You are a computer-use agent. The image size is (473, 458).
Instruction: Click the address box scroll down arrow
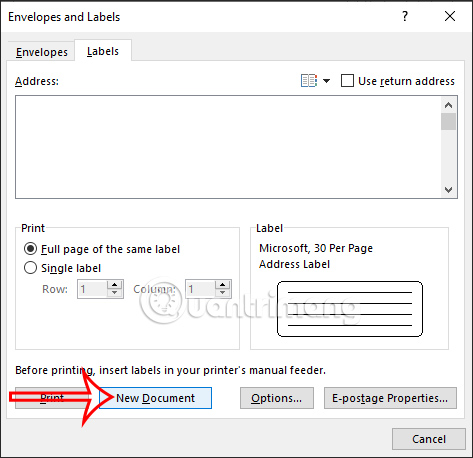point(449,190)
